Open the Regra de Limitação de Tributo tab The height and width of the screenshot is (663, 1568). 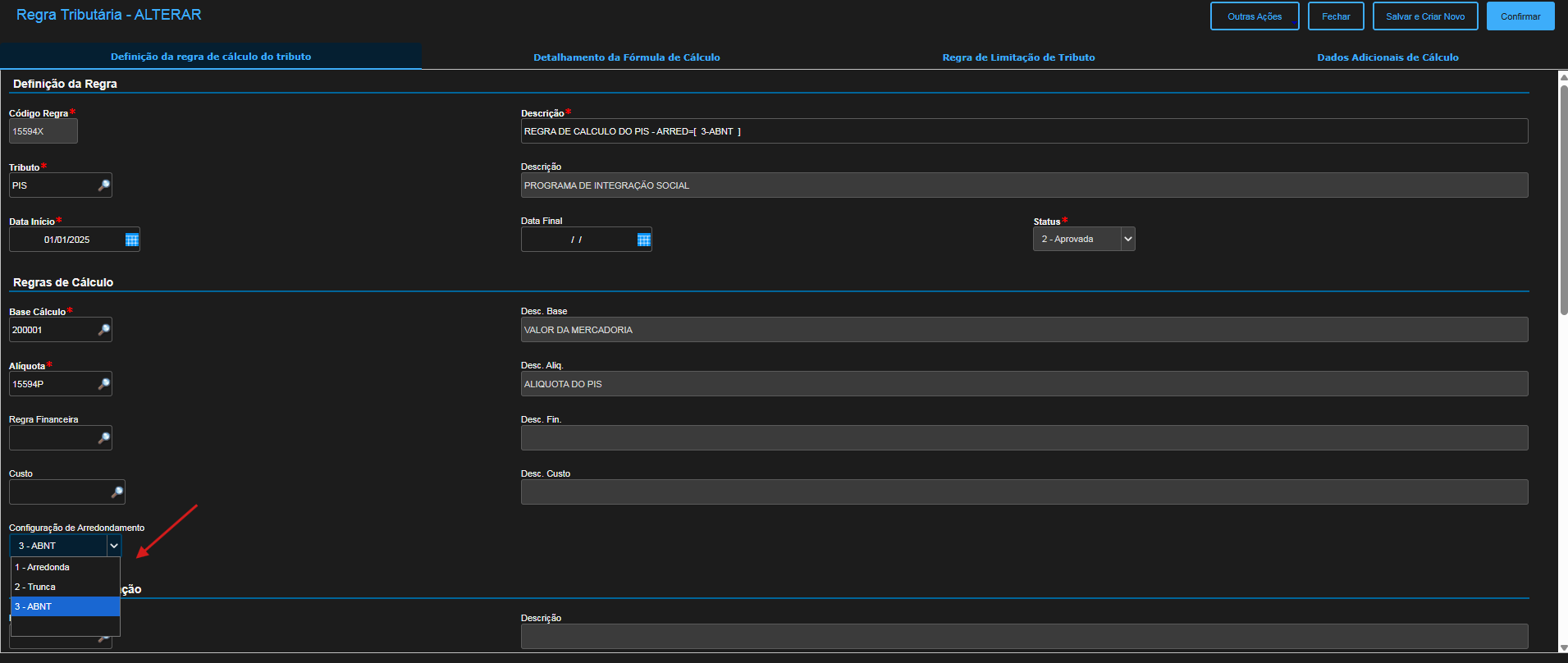point(1018,57)
